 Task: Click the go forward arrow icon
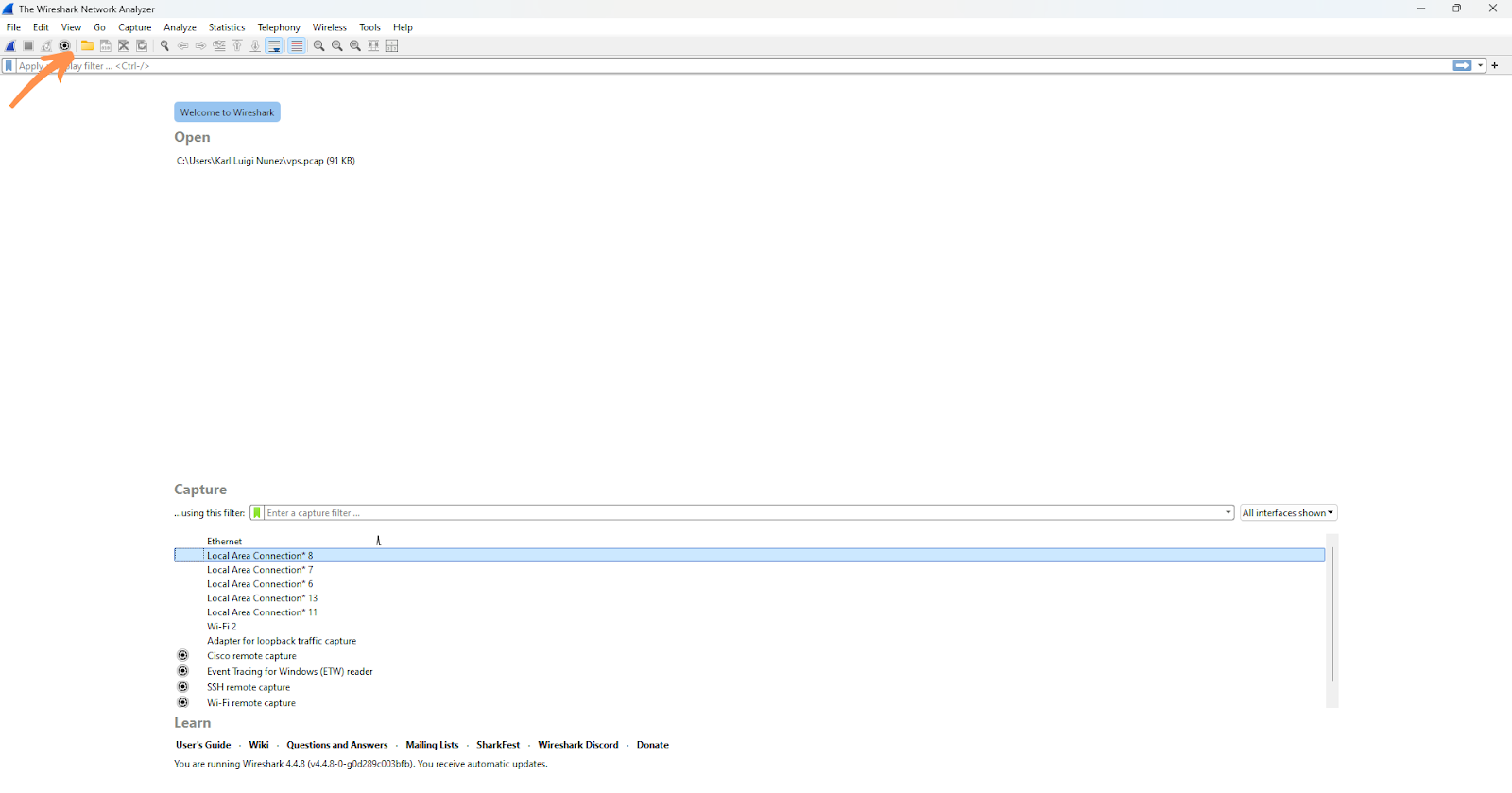pos(200,45)
